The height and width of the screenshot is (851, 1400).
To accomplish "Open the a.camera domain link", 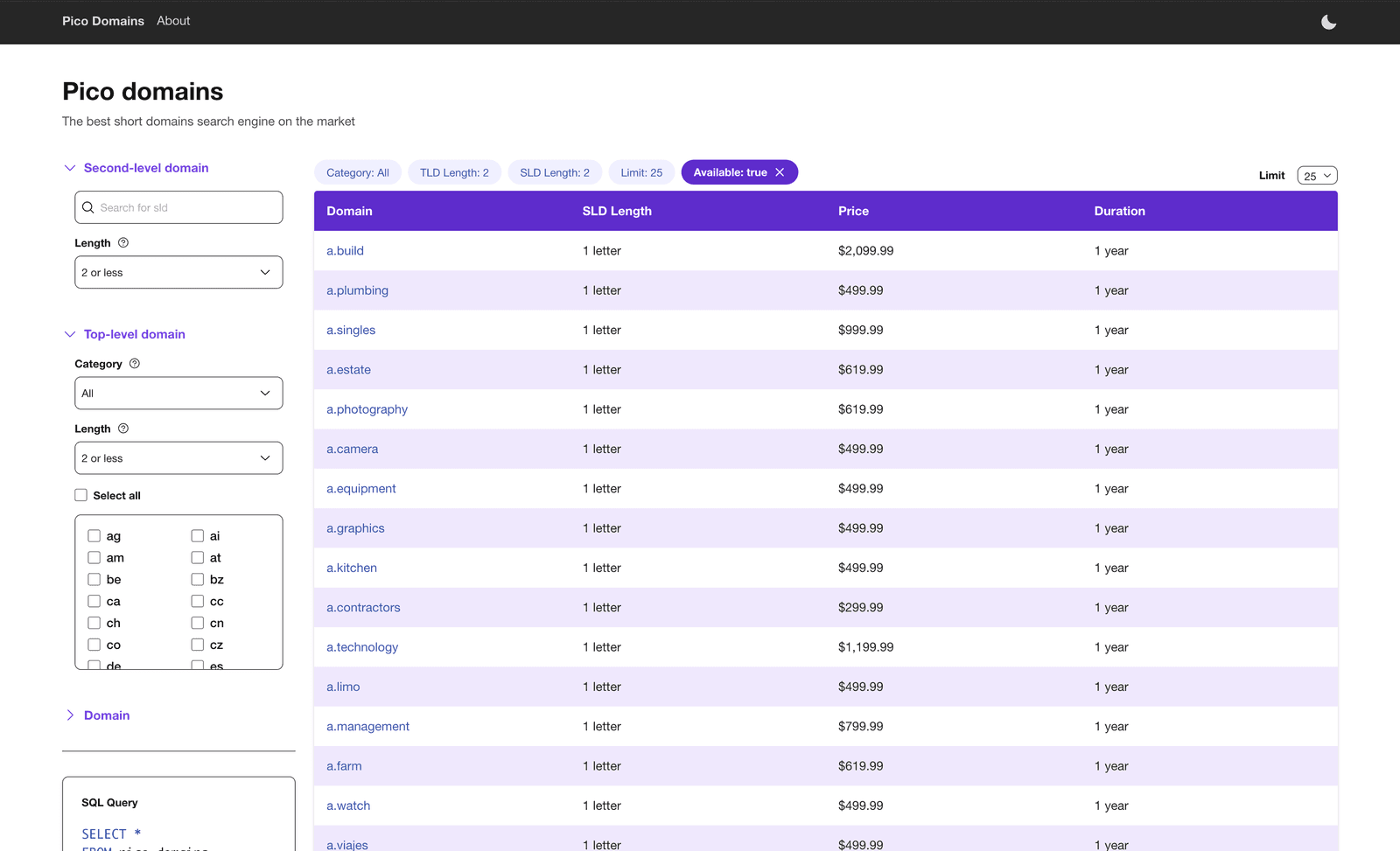I will coord(352,449).
